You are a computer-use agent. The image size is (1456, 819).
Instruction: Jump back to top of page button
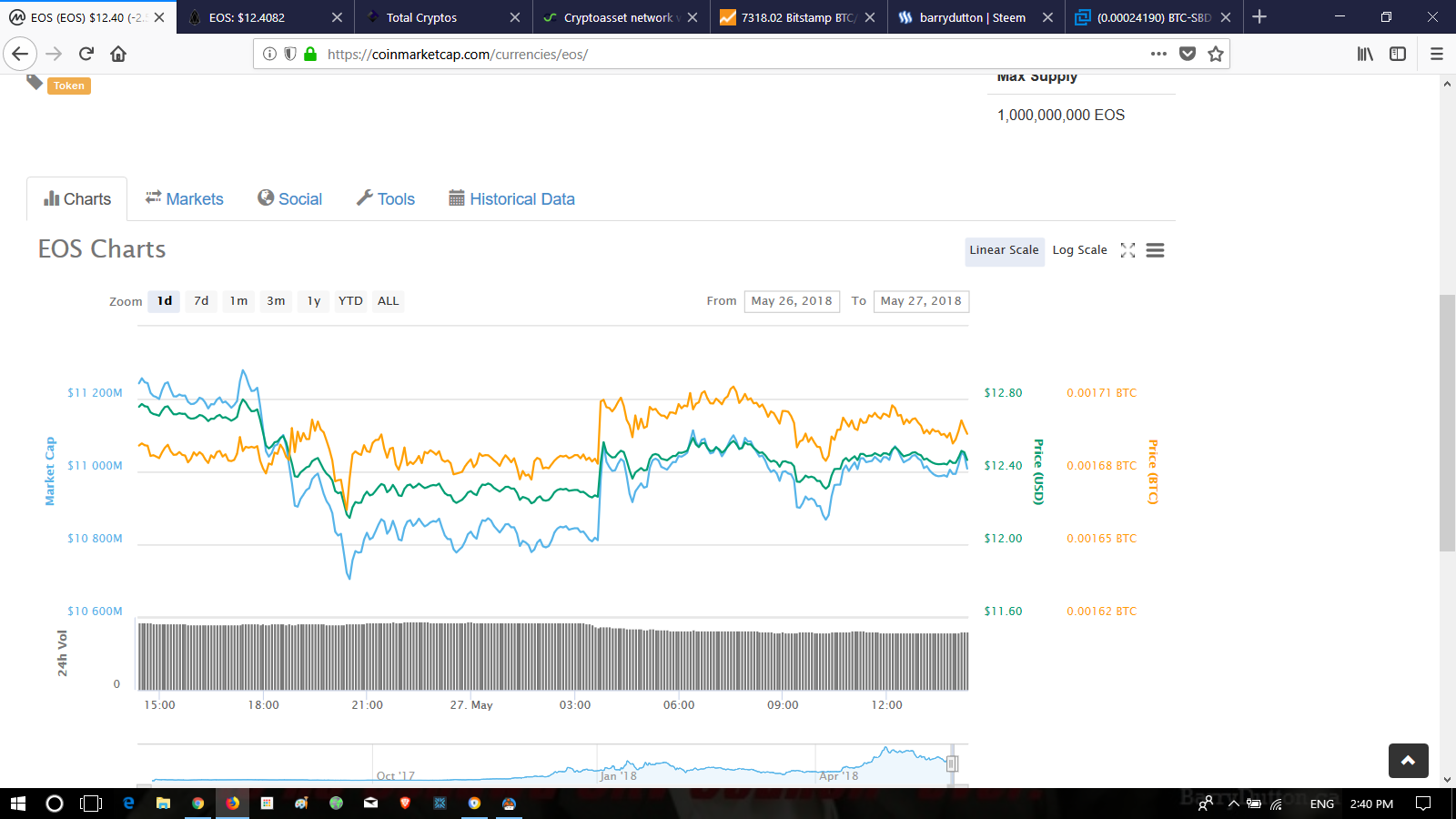[1408, 761]
